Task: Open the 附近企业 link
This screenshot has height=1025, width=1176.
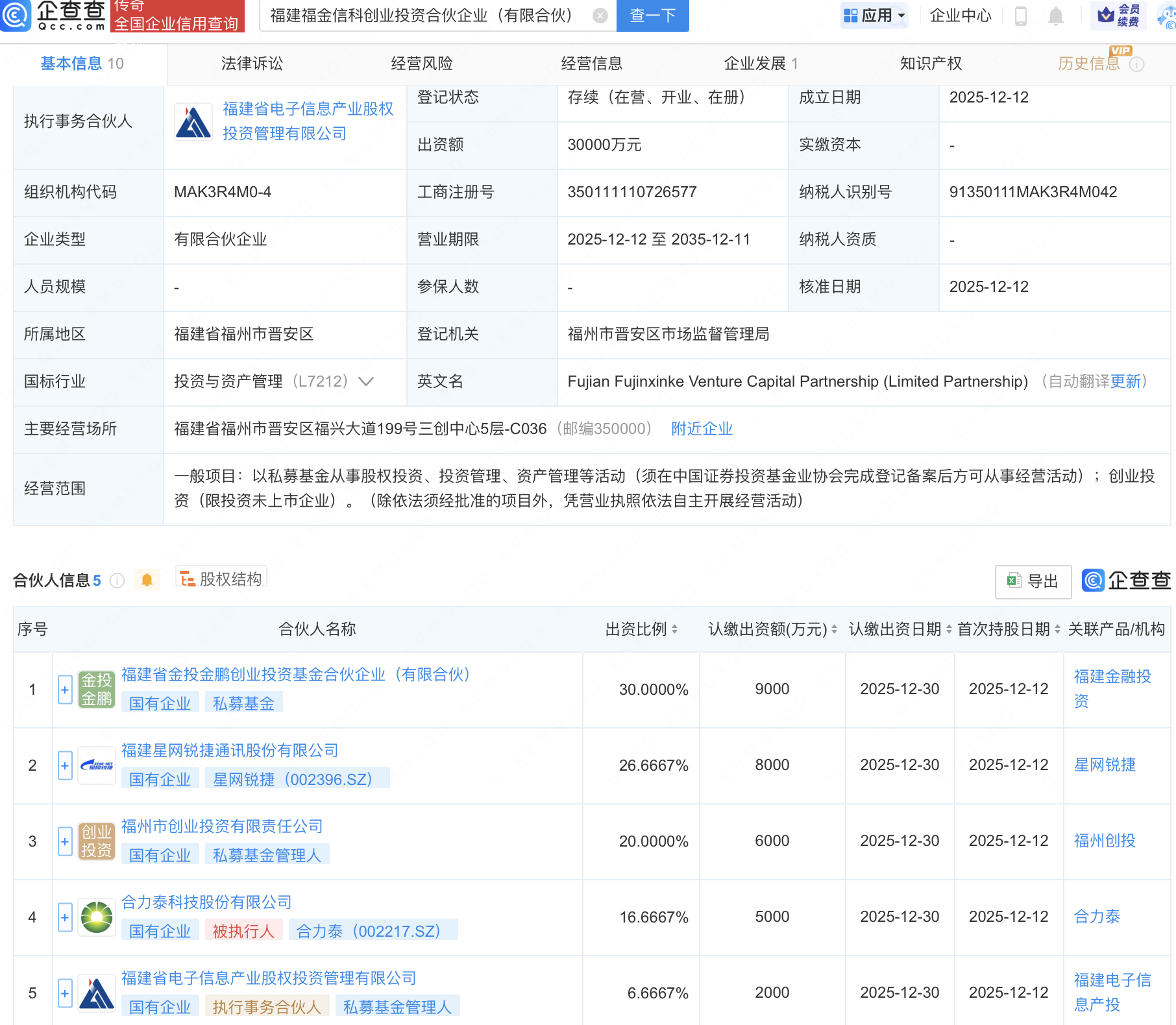Action: (x=702, y=429)
